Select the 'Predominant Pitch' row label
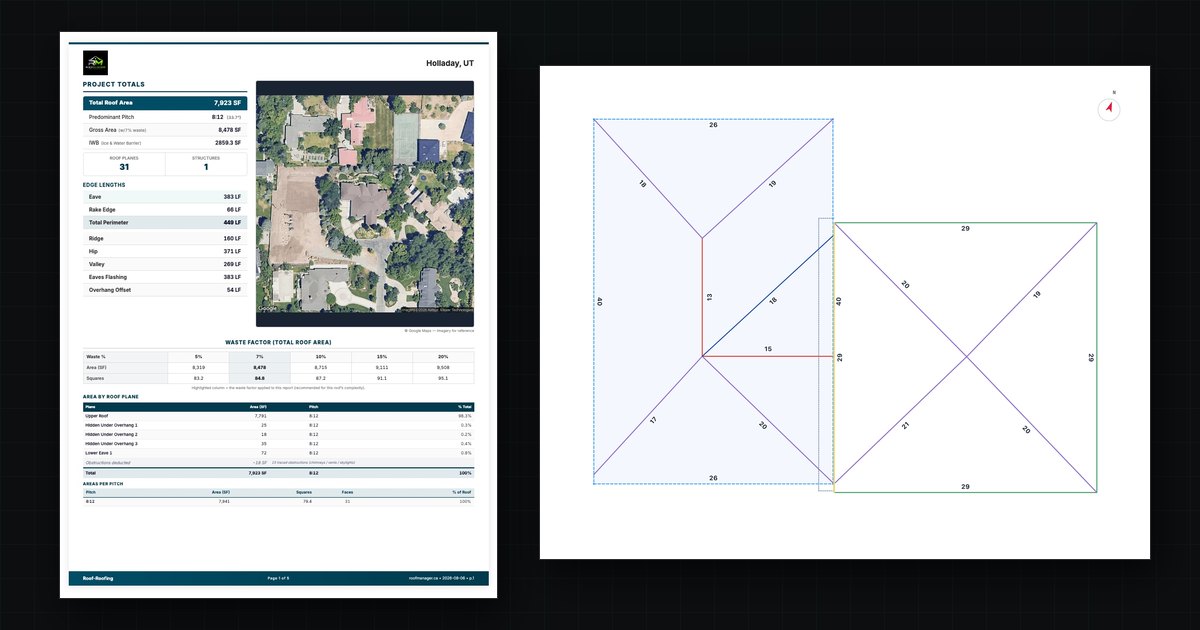The height and width of the screenshot is (630, 1200). [112, 117]
